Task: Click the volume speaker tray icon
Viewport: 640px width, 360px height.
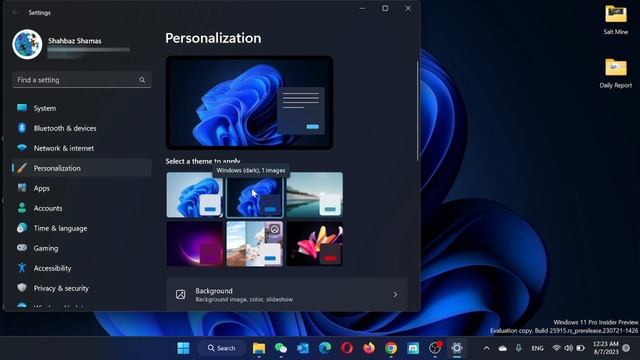Action: (x=568, y=348)
